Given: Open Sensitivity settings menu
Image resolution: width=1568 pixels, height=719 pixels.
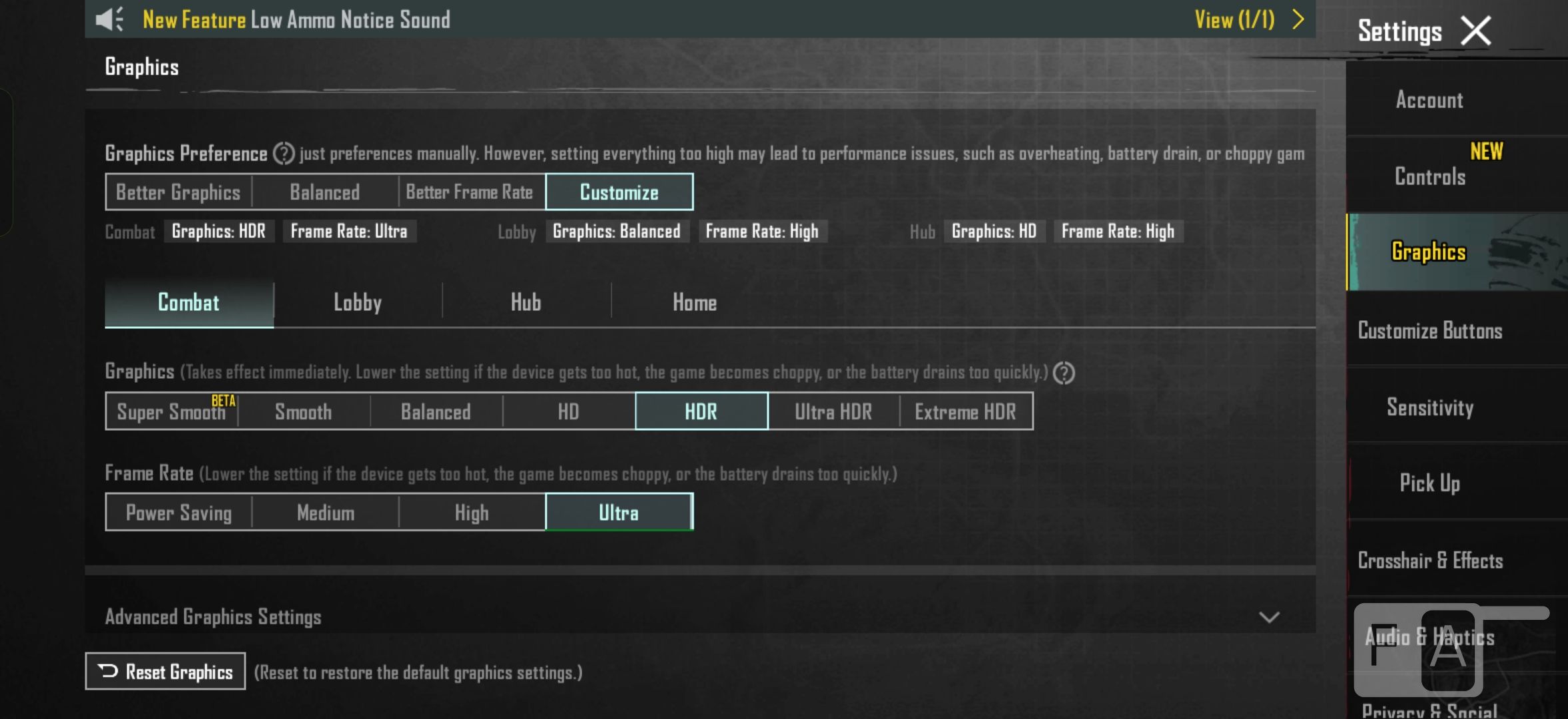Looking at the screenshot, I should point(1429,407).
